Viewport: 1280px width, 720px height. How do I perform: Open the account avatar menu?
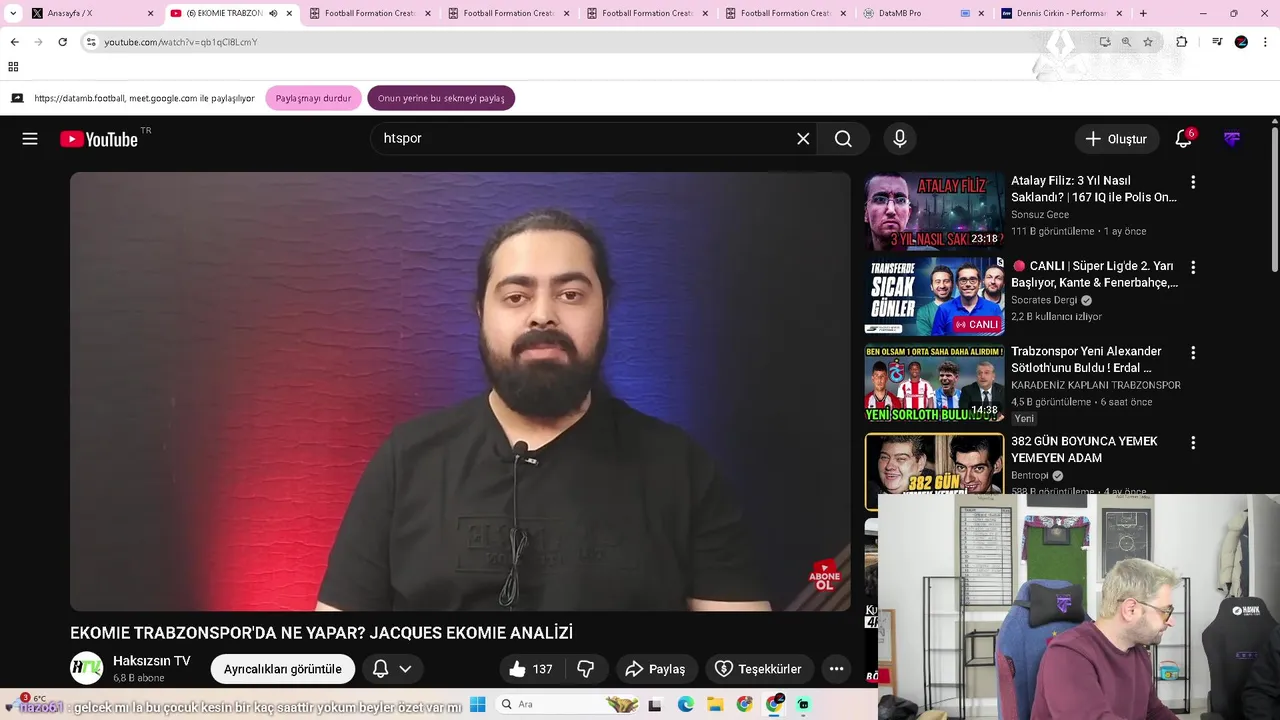point(1232,139)
